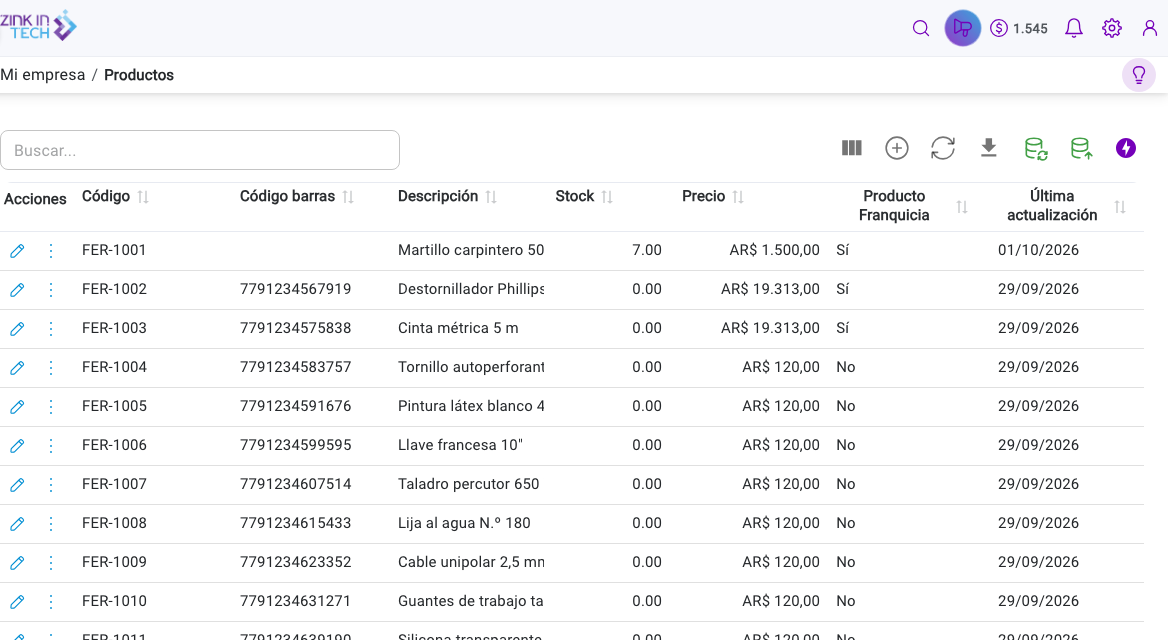1168x640 pixels.
Task: Click the AR$ 1.500,00 price cell
Action: tap(775, 250)
